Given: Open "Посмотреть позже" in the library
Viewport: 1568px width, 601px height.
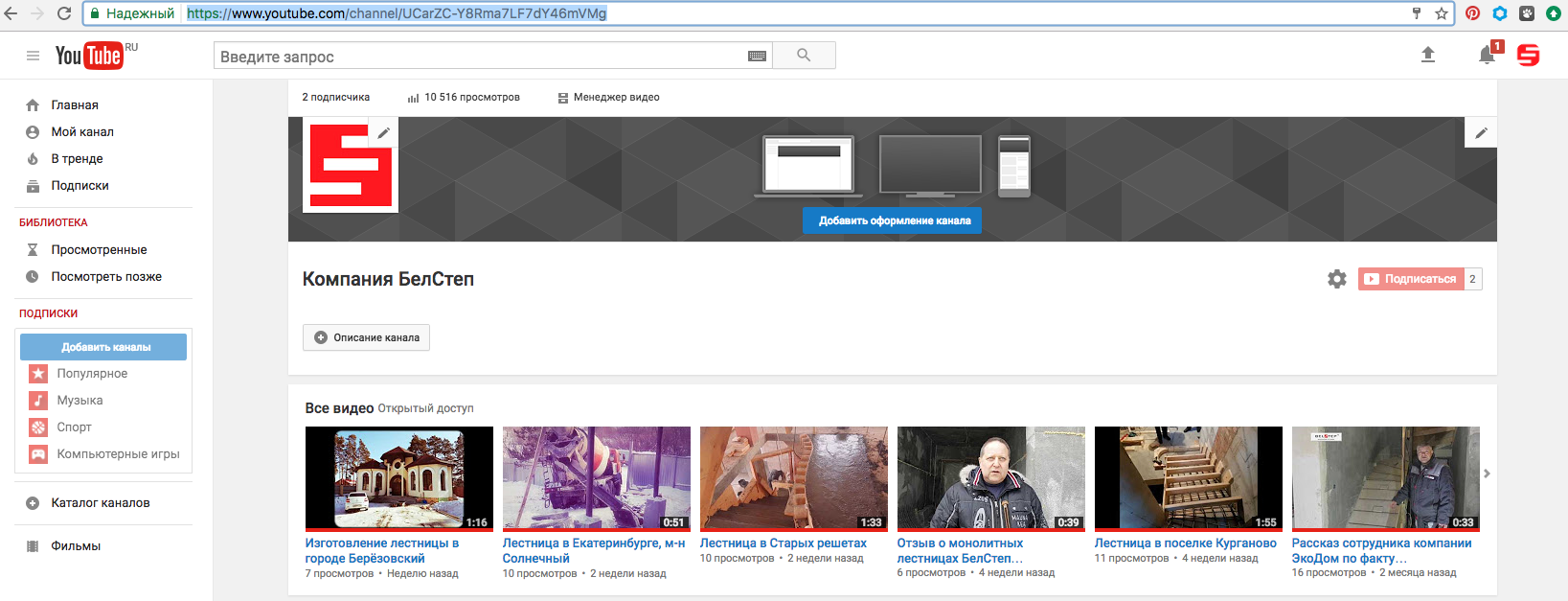Looking at the screenshot, I should (x=106, y=277).
